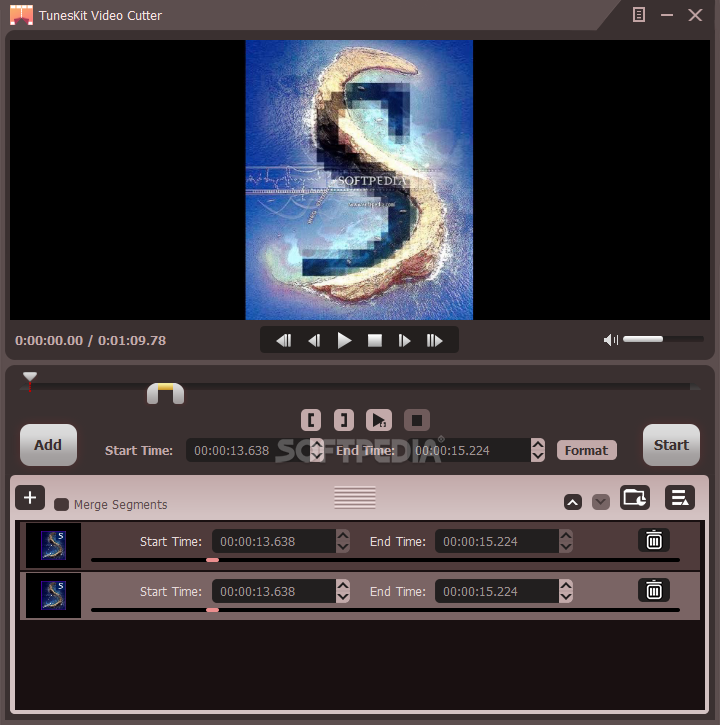Minimize the TunesKit window

click(x=666, y=15)
